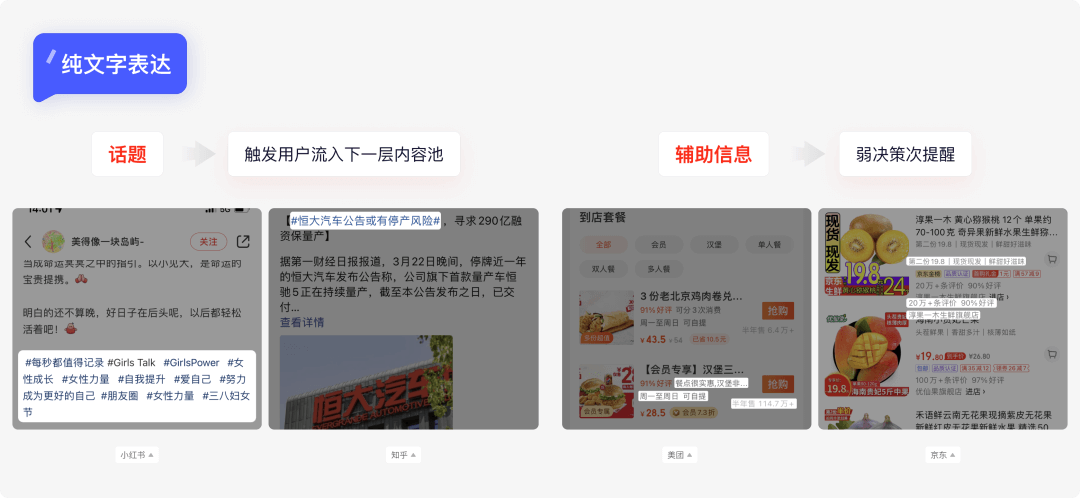Open hashtag #爱自己
Viewport: 1080px width, 498px height.
(x=192, y=379)
